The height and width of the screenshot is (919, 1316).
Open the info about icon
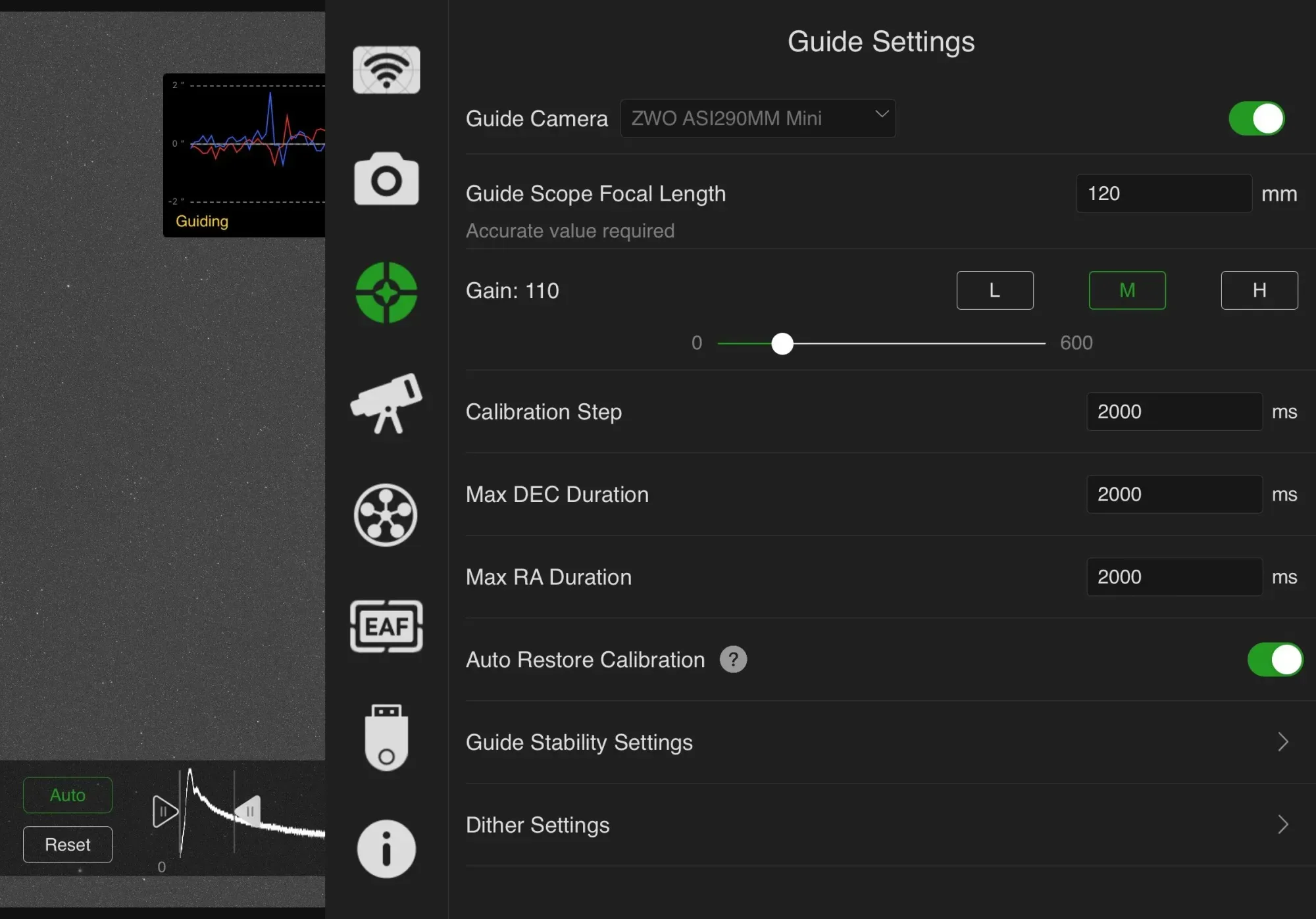[386, 849]
